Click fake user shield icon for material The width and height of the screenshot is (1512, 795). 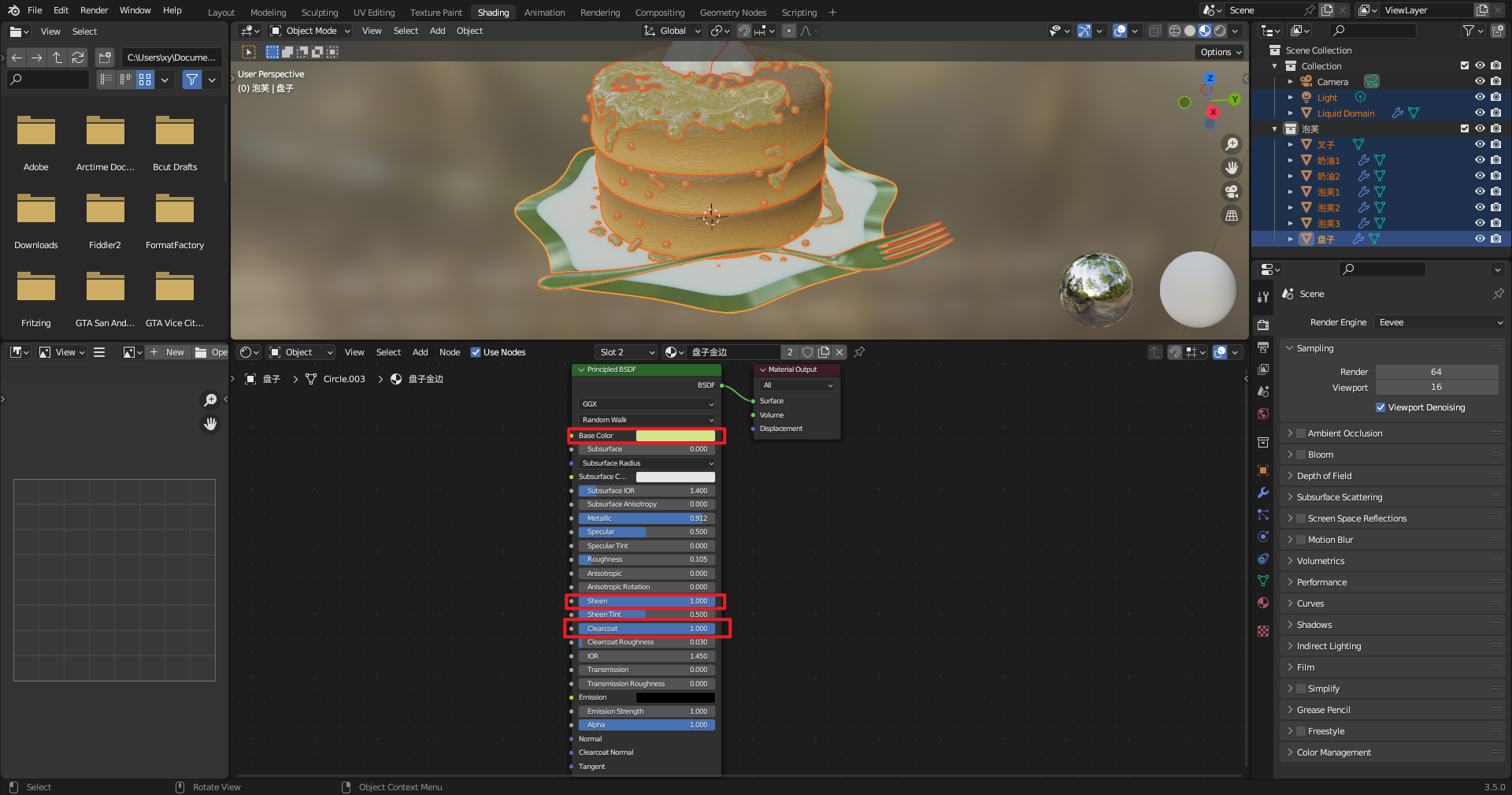coord(807,352)
